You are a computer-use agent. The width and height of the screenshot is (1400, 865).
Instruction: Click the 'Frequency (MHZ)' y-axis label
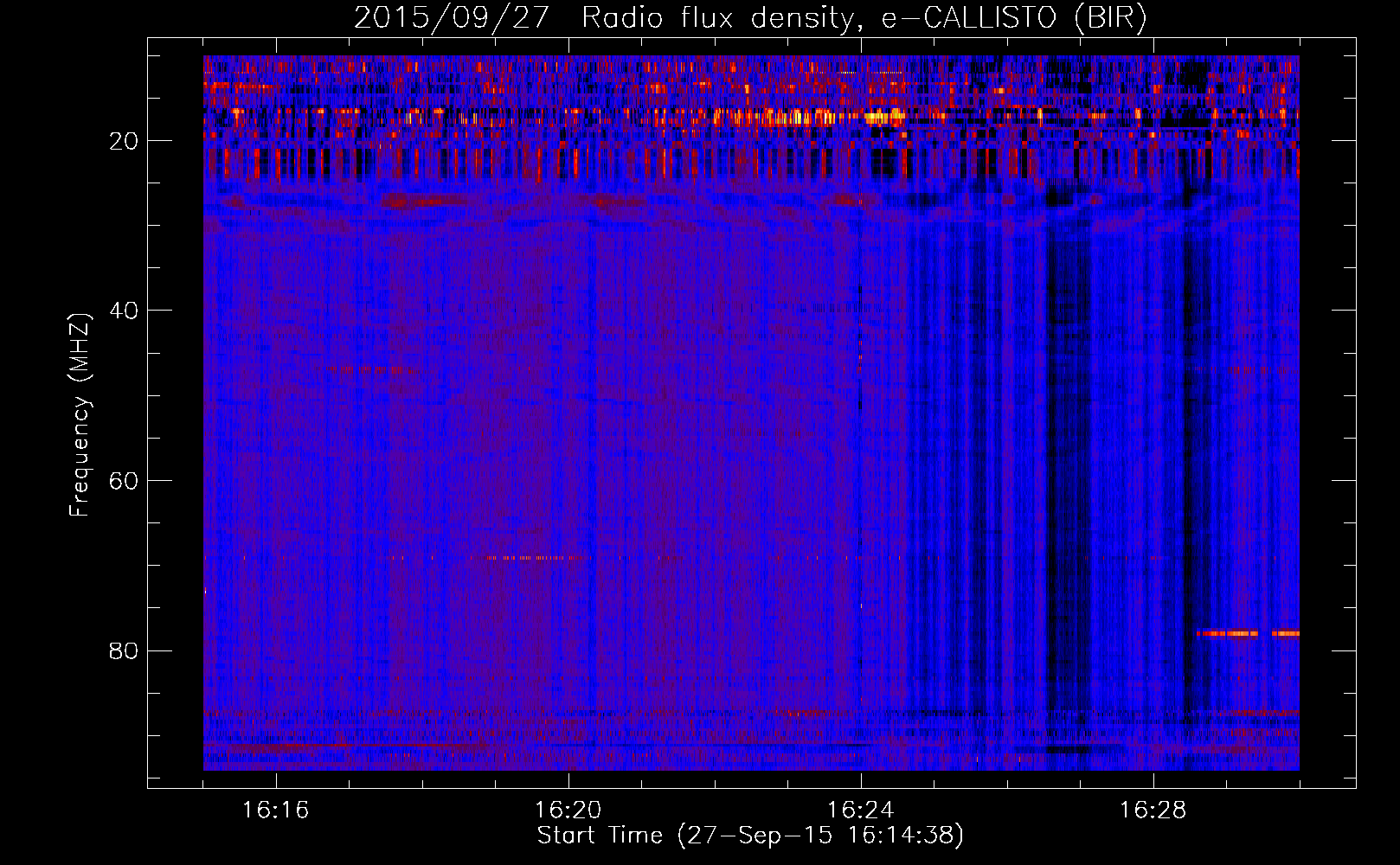[79, 415]
